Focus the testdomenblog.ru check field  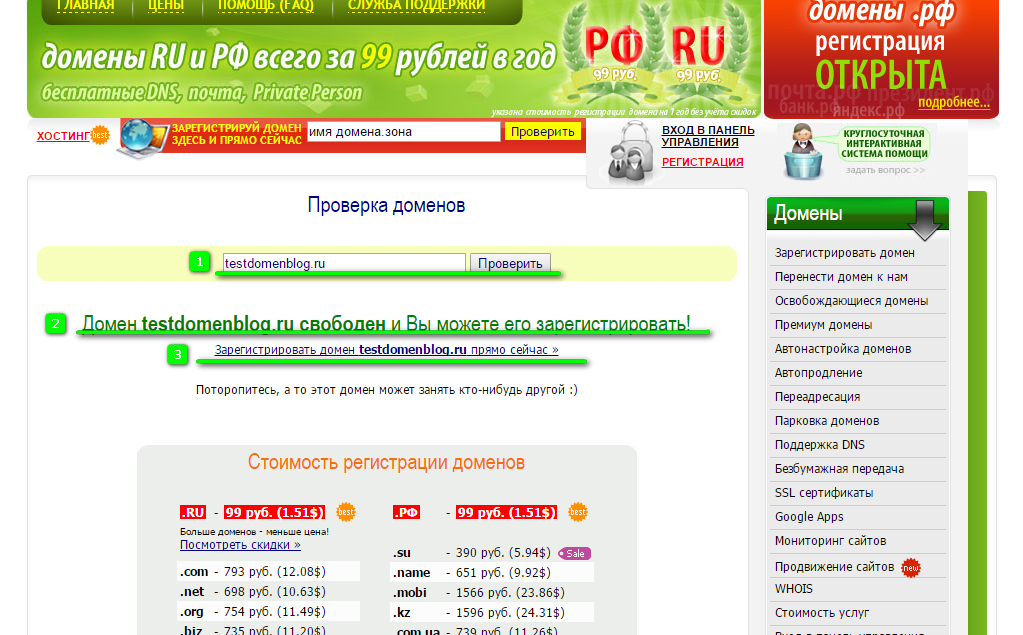pyautogui.click(x=344, y=263)
